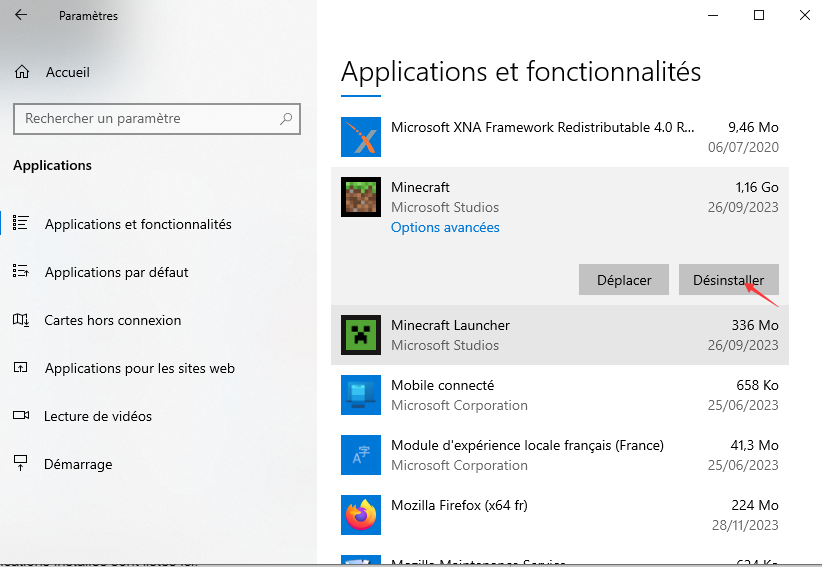Open Applications par défaut section
The width and height of the screenshot is (822, 567).
pos(116,272)
